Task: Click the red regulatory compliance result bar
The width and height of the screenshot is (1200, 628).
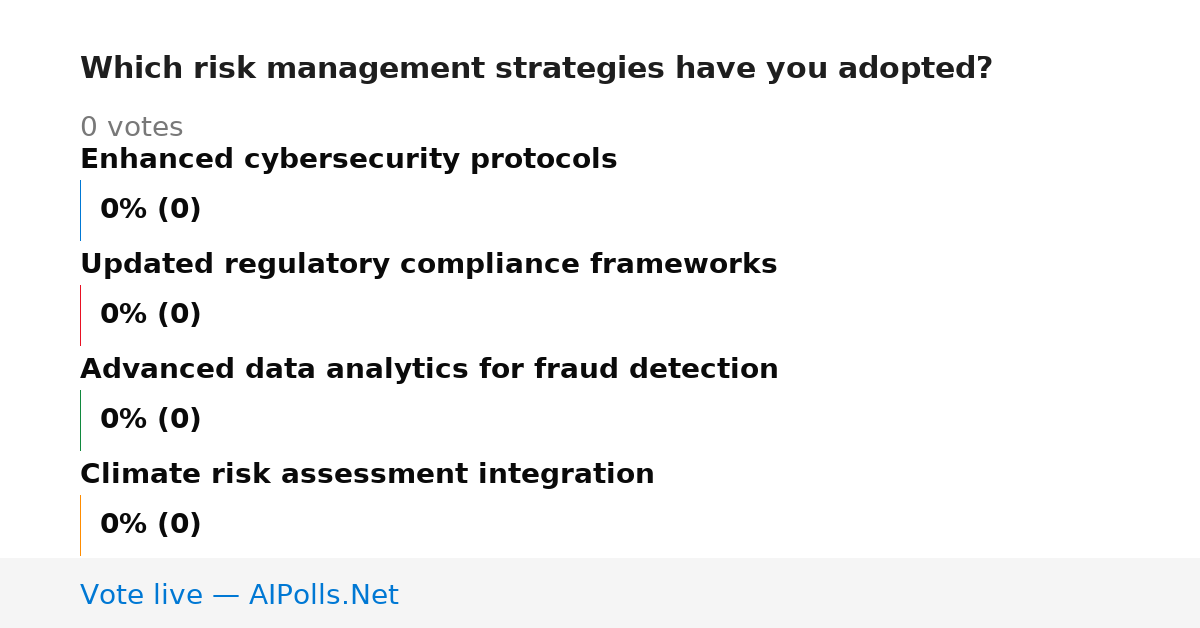Action: point(80,315)
